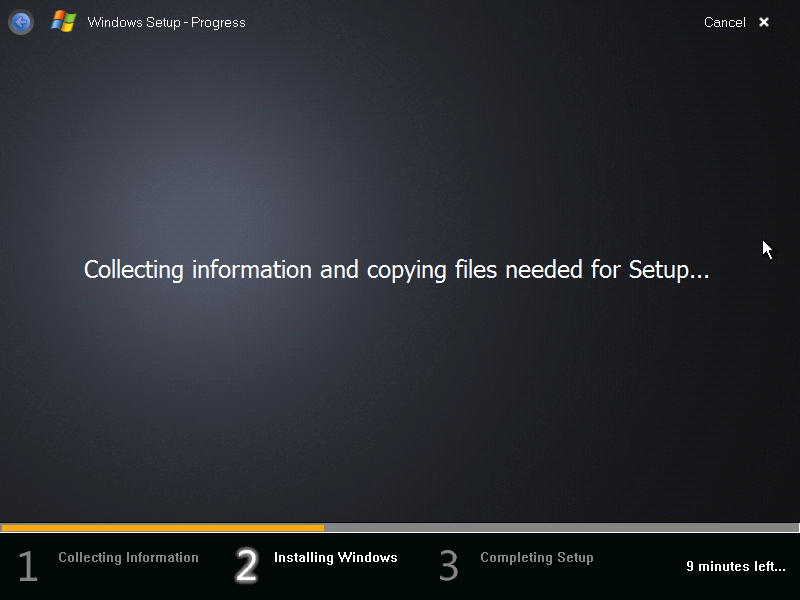Open the "Collecting Information" step label
The height and width of the screenshot is (600, 800).
tap(128, 558)
